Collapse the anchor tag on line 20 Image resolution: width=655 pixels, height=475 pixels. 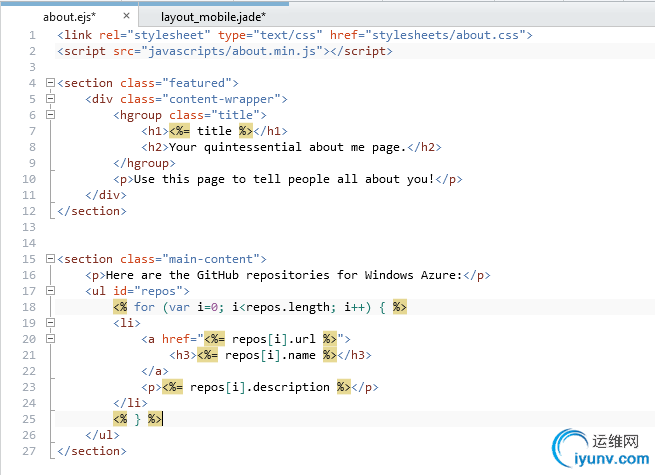pos(50,338)
